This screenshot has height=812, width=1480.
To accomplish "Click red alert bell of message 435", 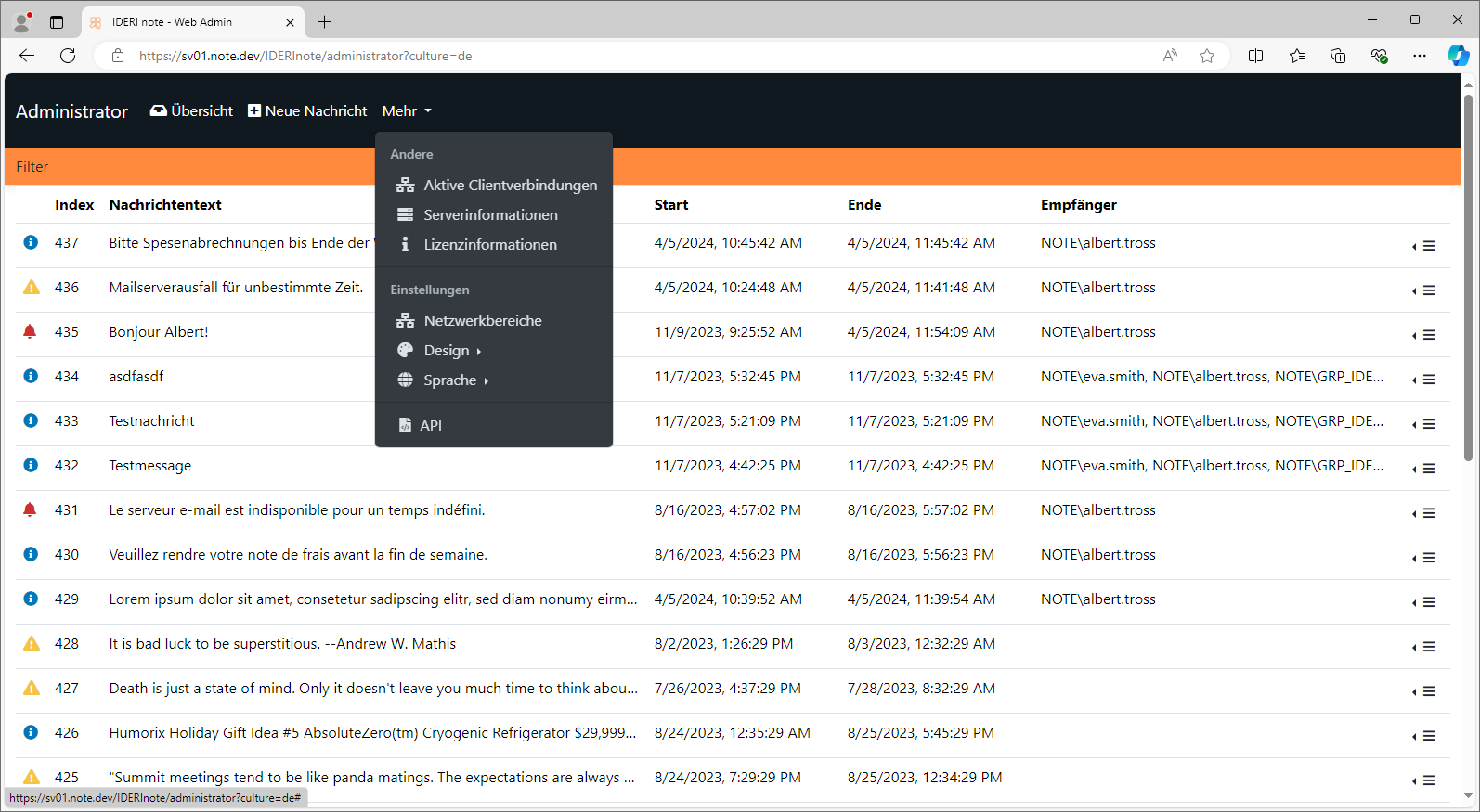I will [x=31, y=331].
